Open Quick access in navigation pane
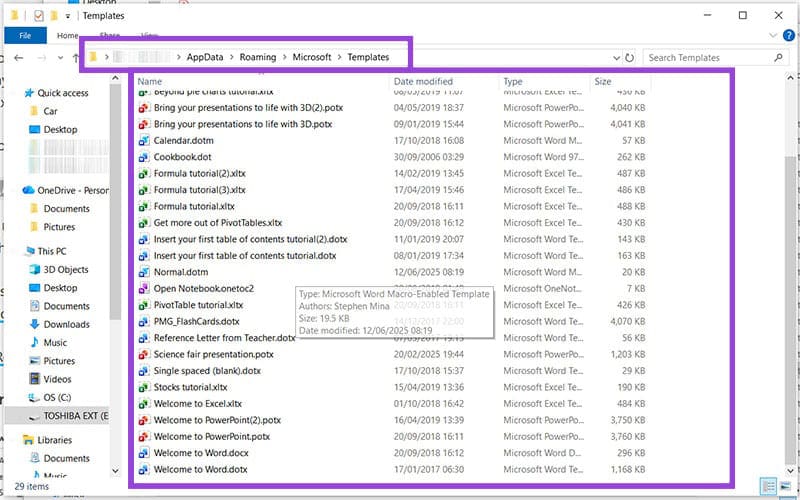The width and height of the screenshot is (800, 500). (x=63, y=93)
